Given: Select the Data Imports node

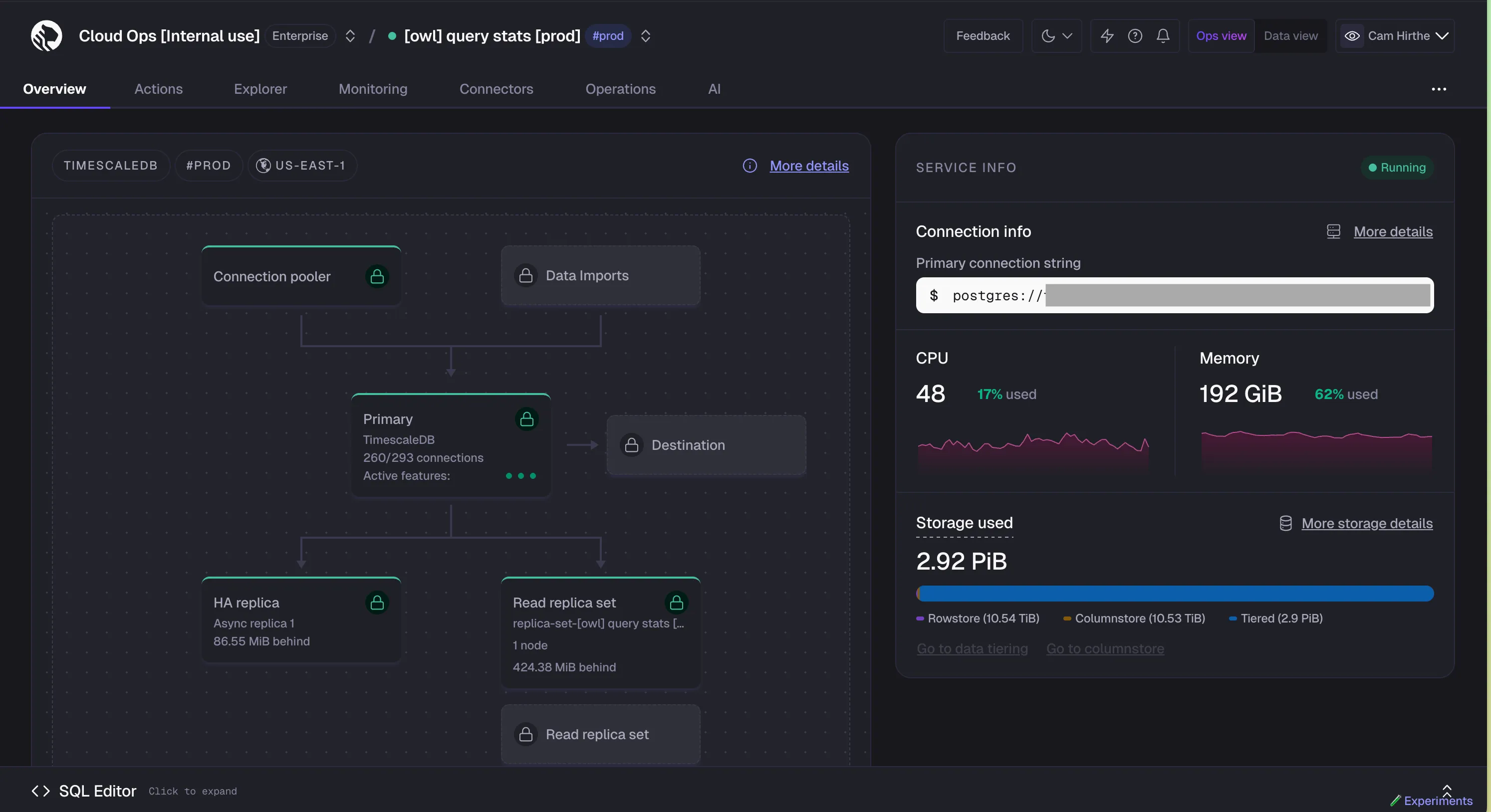Looking at the screenshot, I should pyautogui.click(x=600, y=275).
